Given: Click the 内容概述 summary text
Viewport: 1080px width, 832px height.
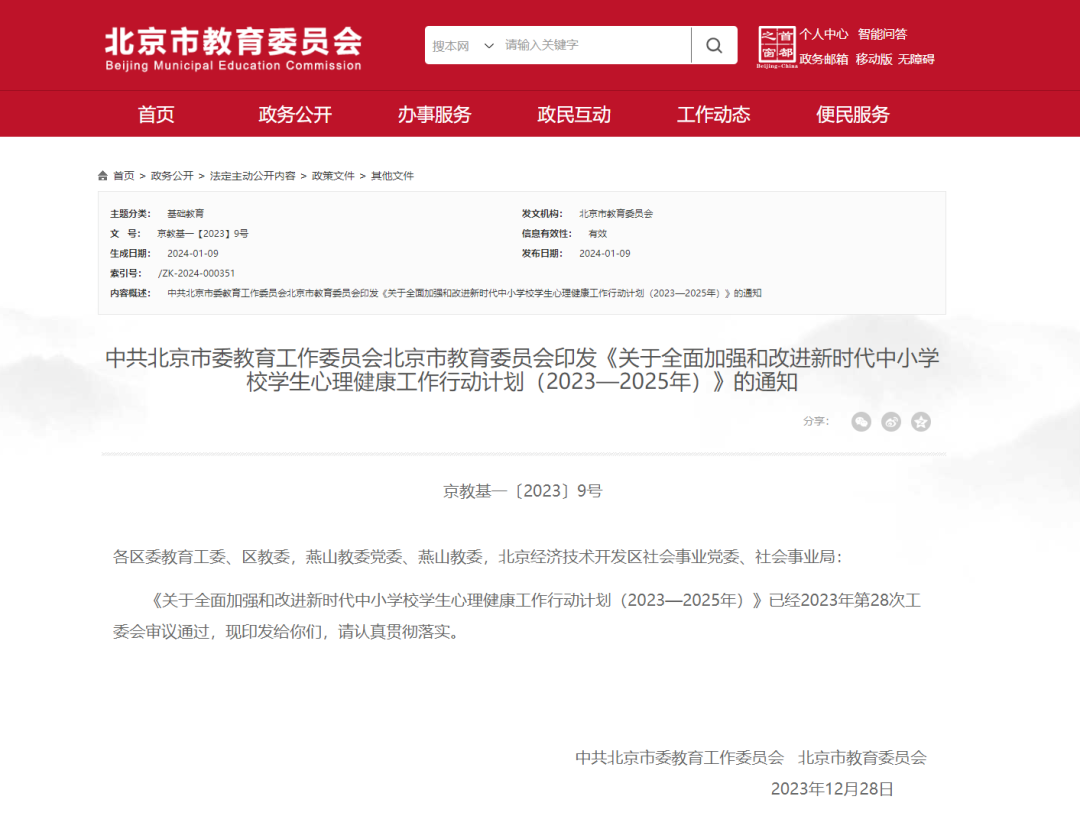Looking at the screenshot, I should pos(464,293).
